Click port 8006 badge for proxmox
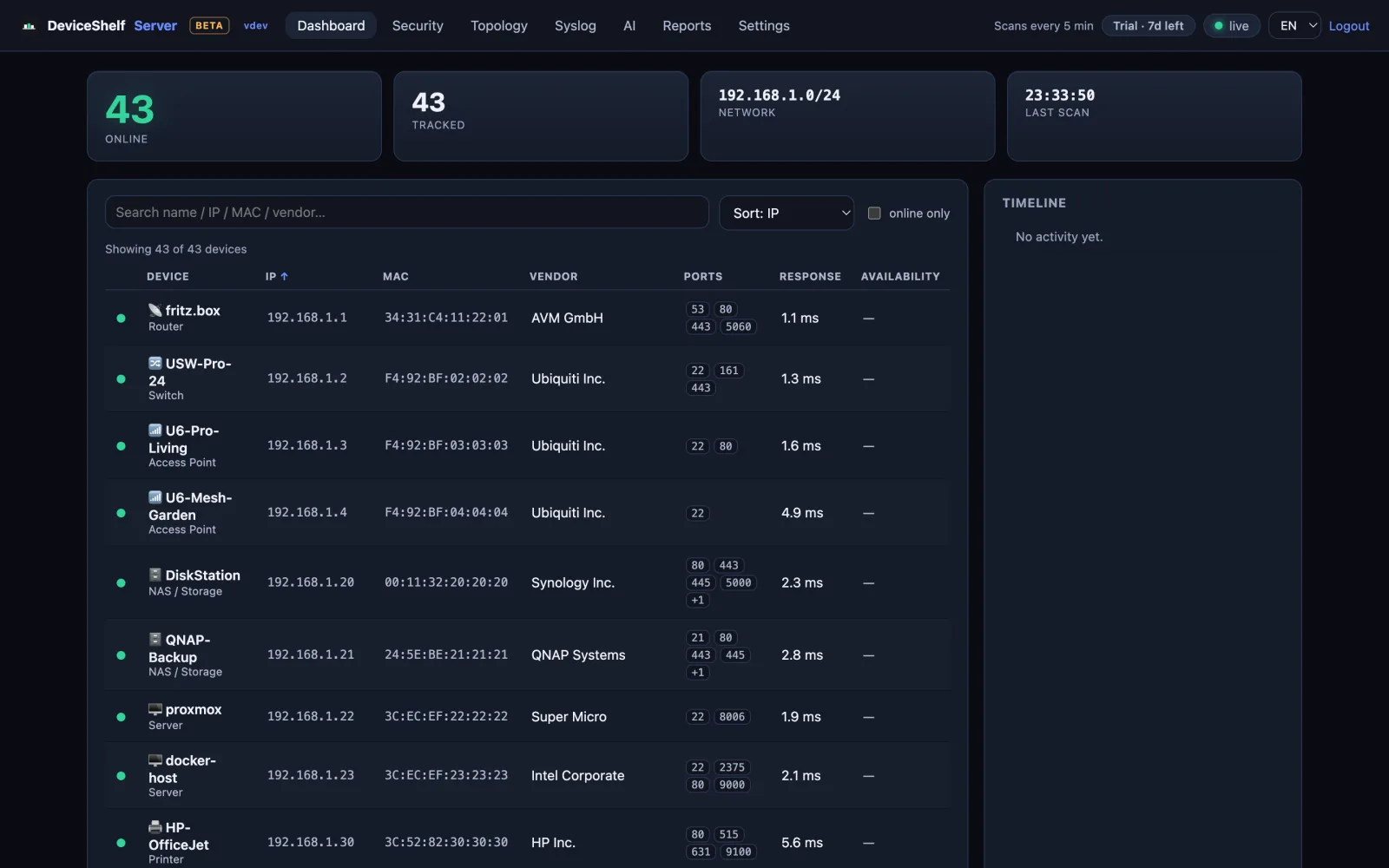The image size is (1389, 868). coord(732,717)
